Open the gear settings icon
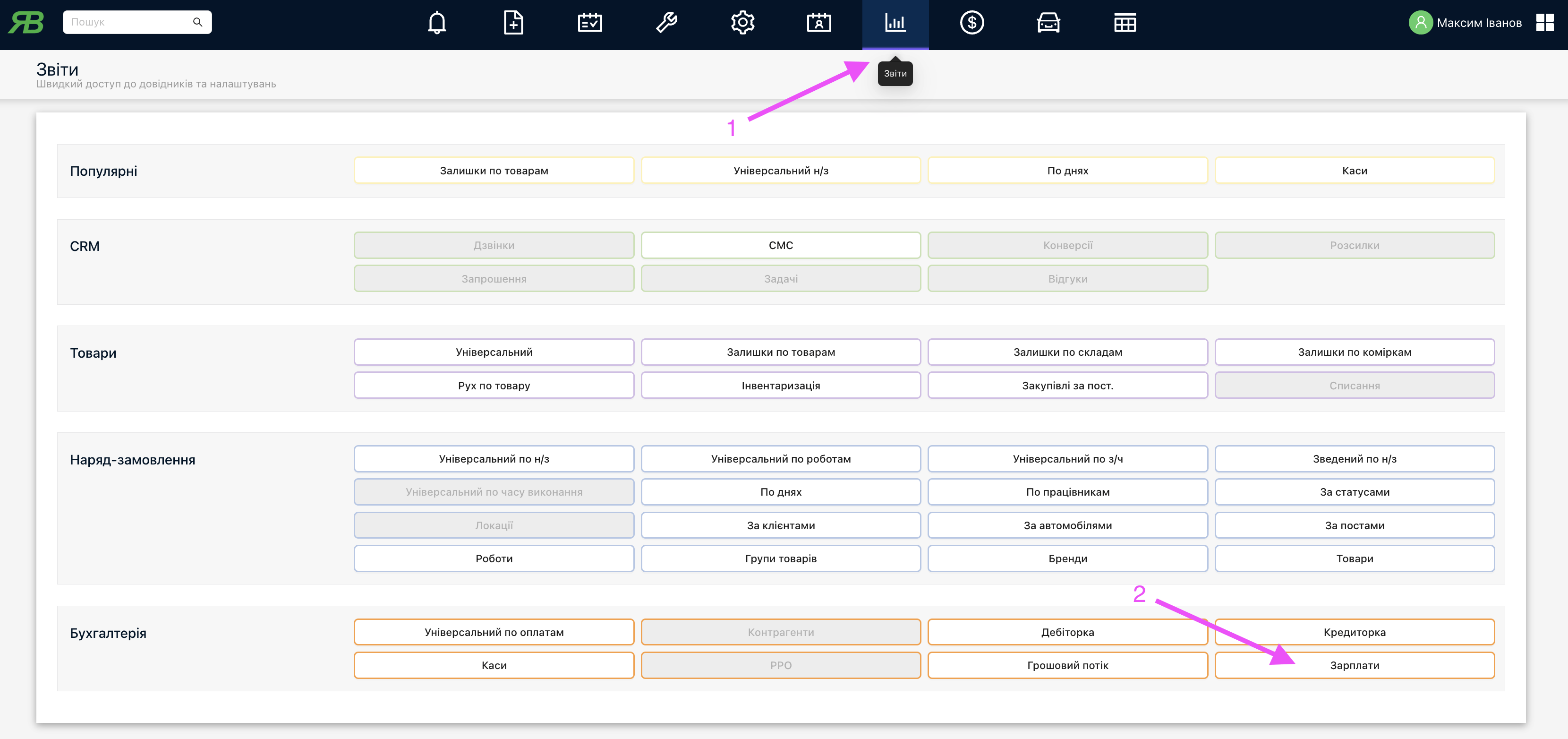The image size is (1568, 739). pos(742,23)
